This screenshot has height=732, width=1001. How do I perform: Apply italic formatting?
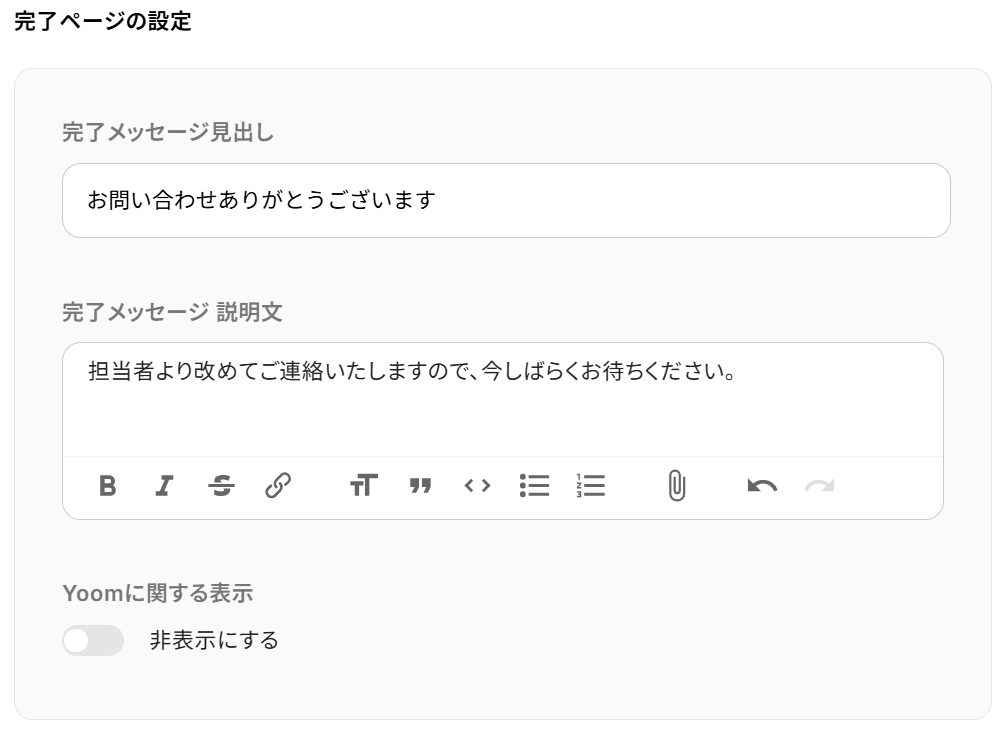tap(164, 486)
